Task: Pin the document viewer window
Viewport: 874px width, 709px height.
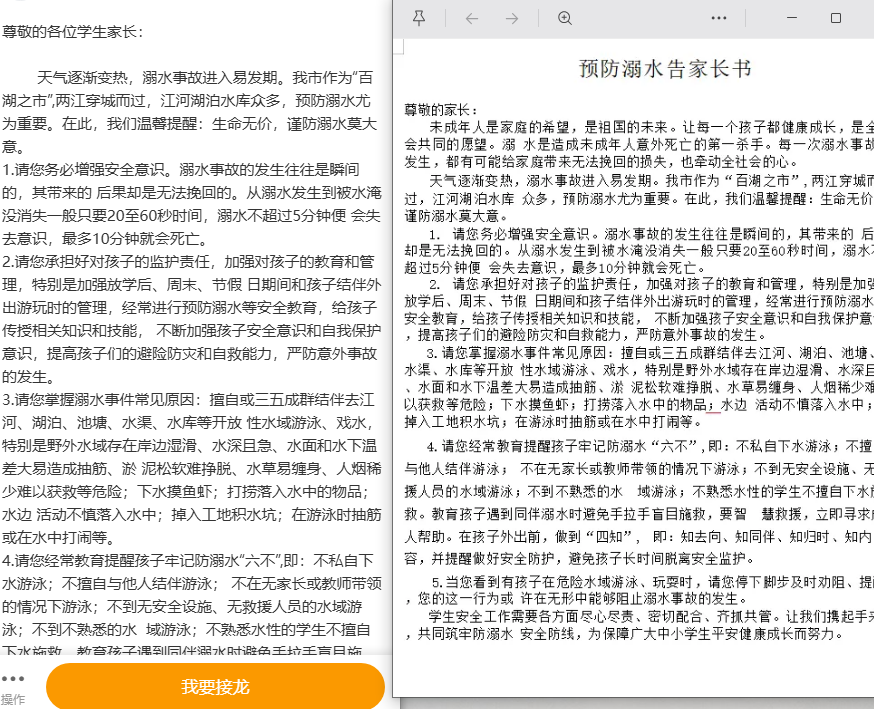Action: click(x=419, y=18)
